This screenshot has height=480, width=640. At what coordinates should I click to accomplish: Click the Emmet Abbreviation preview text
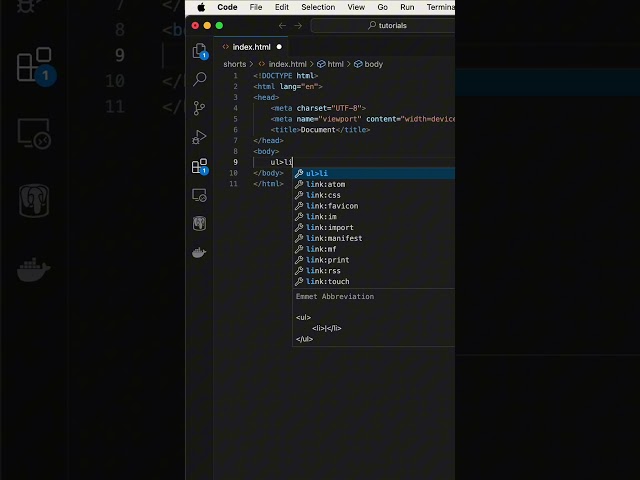(335, 297)
